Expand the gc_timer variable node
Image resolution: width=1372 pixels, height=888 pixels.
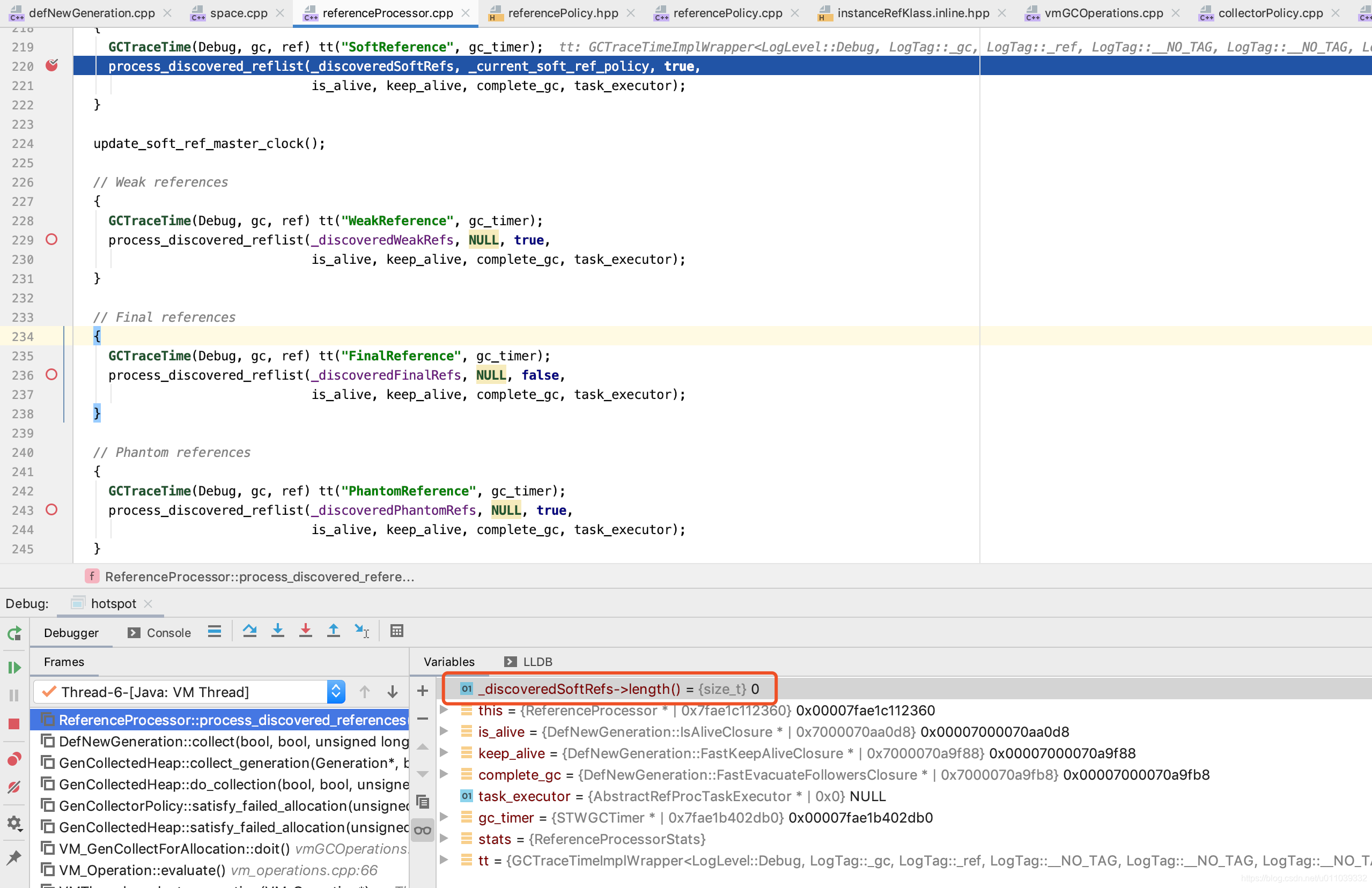click(x=444, y=817)
